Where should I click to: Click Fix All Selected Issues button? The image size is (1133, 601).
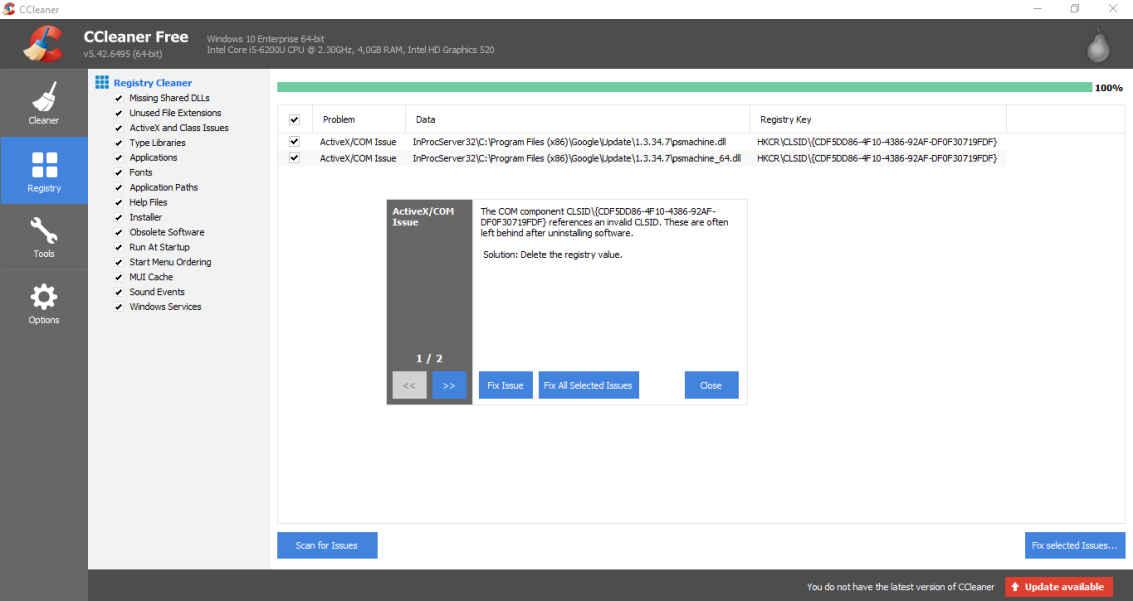(588, 385)
